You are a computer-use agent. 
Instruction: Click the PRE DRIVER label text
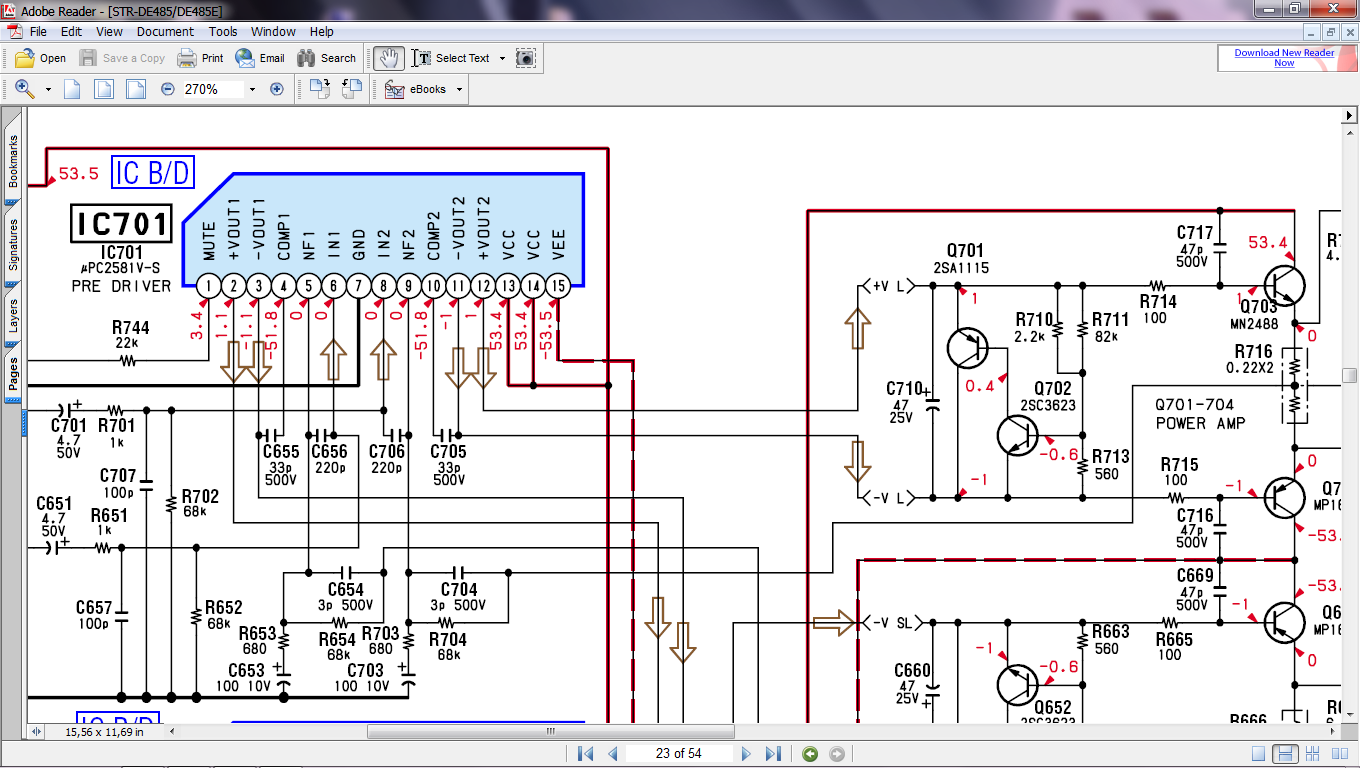click(x=121, y=286)
